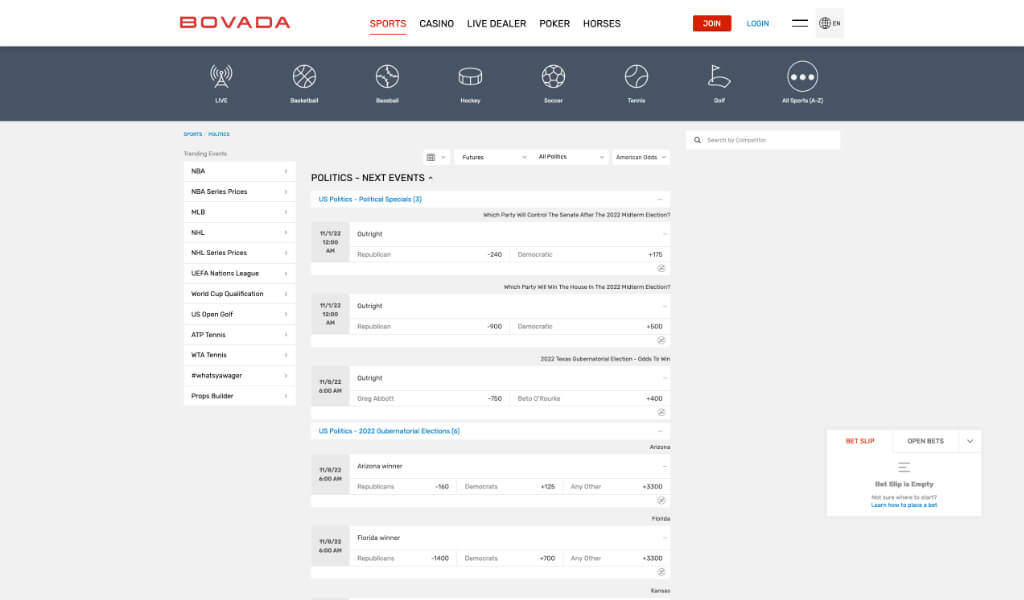Collapse Politics - Next Events heading
This screenshot has width=1024, height=600.
coord(372,178)
